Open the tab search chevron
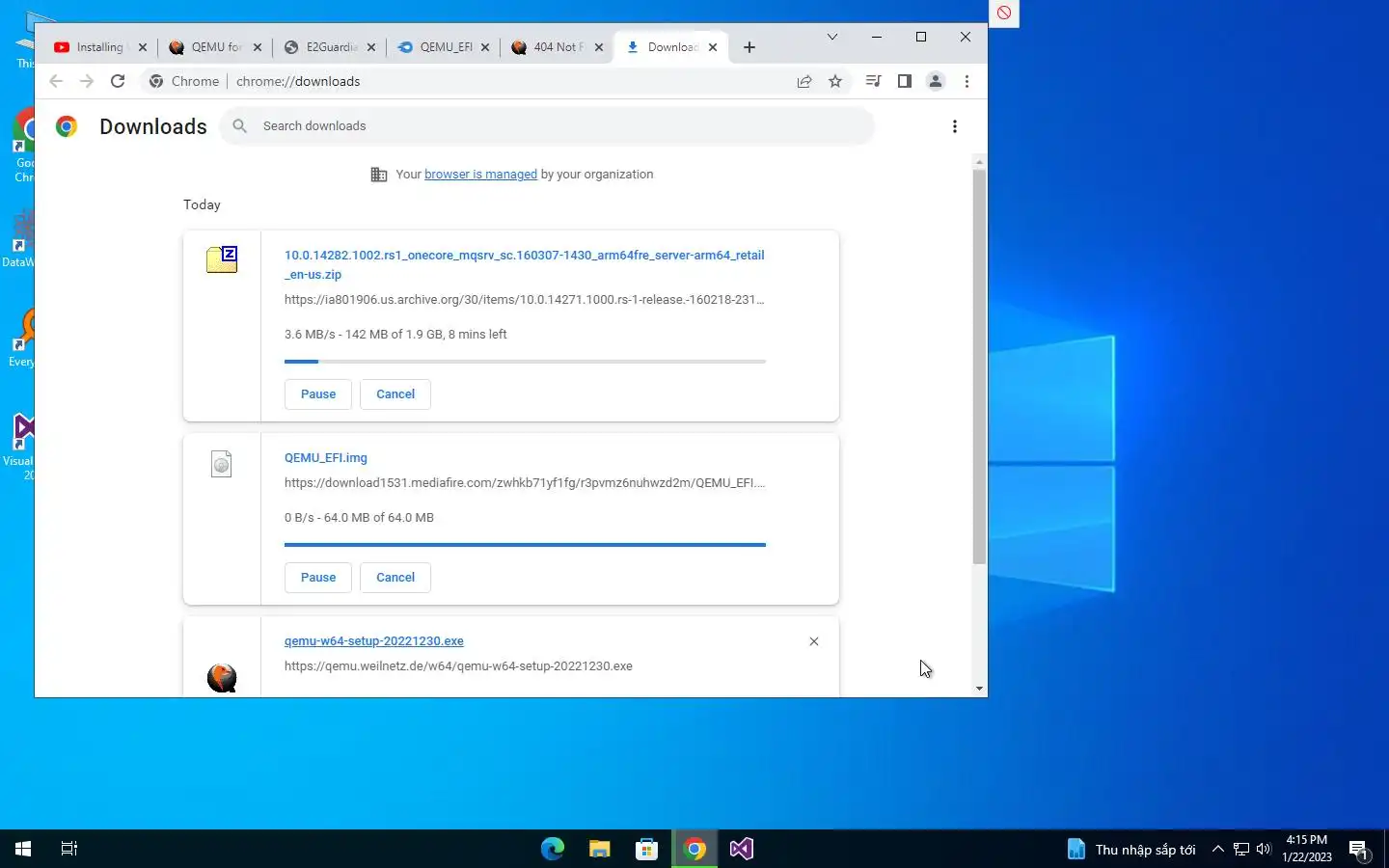1389x868 pixels. pyautogui.click(x=832, y=37)
